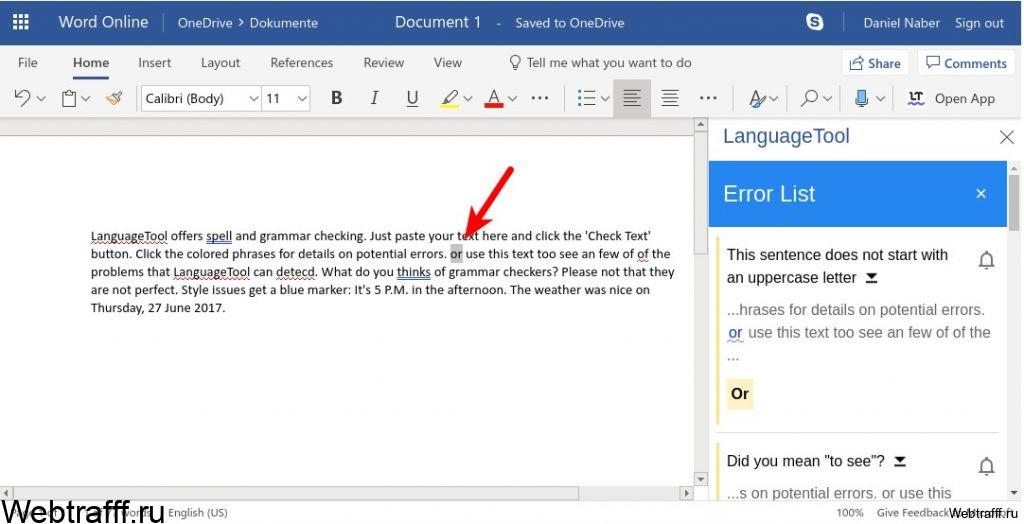Click the word 'detecd' in document

295,272
